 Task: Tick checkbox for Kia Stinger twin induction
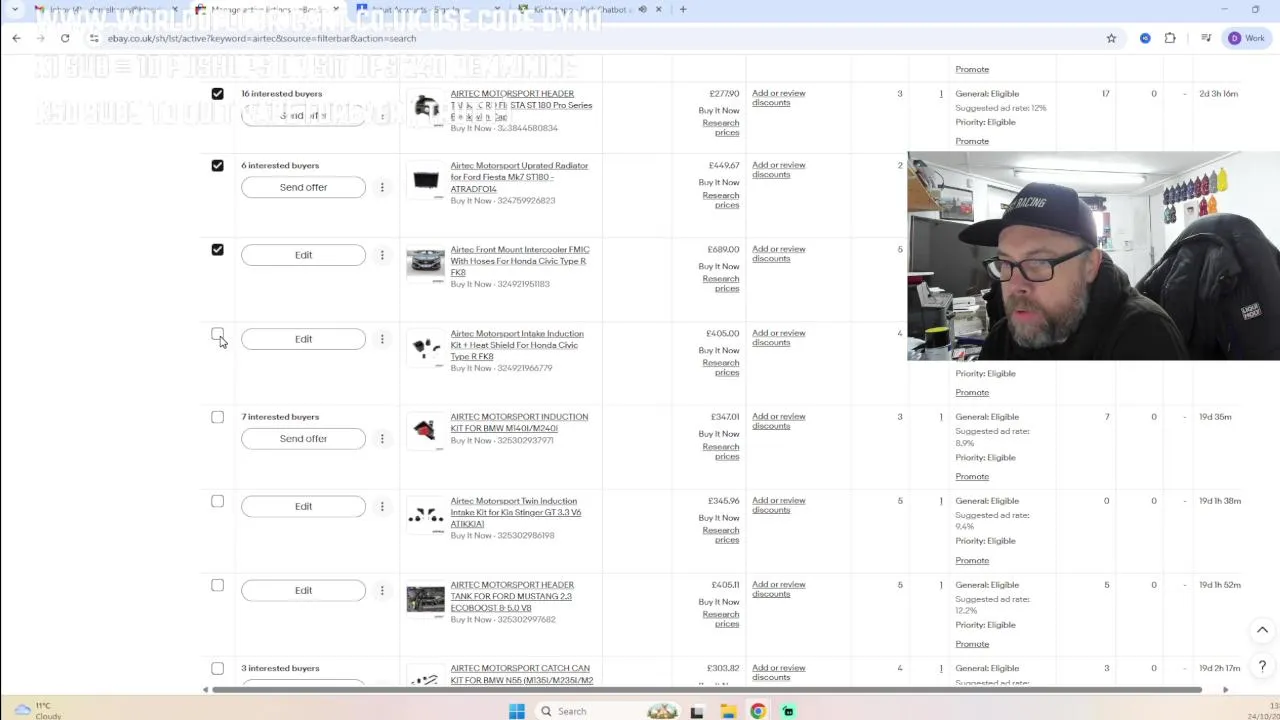pyautogui.click(x=217, y=501)
